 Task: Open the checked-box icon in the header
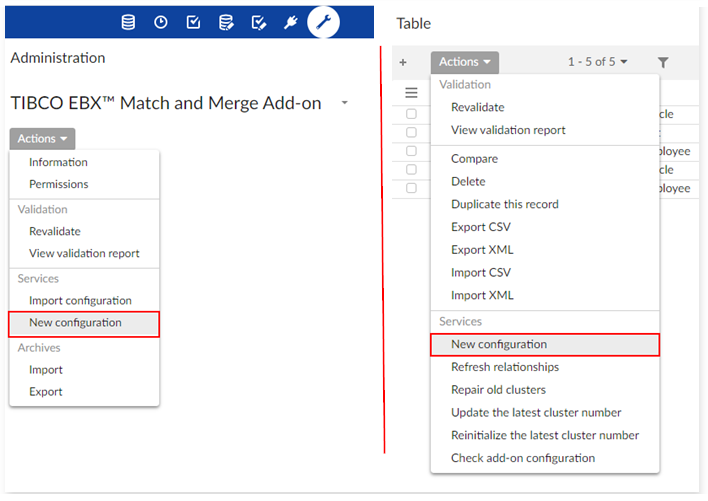coord(193,22)
